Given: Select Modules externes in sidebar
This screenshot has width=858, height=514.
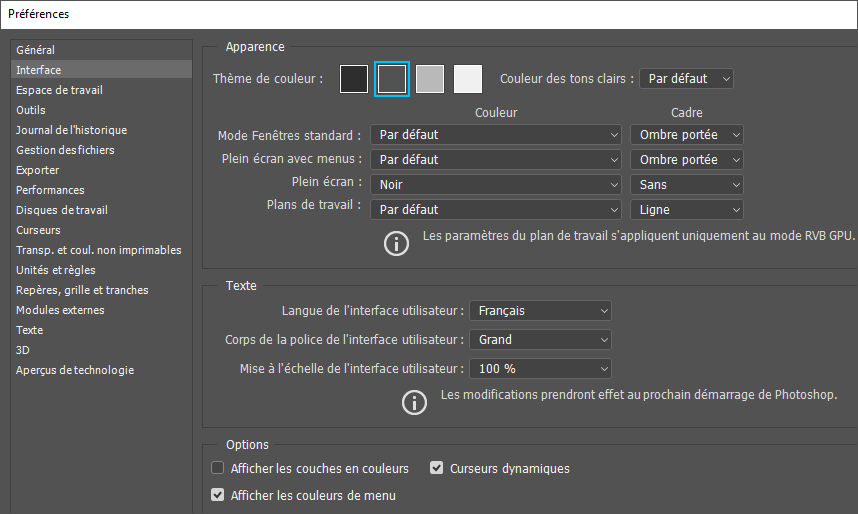Looking at the screenshot, I should [60, 310].
